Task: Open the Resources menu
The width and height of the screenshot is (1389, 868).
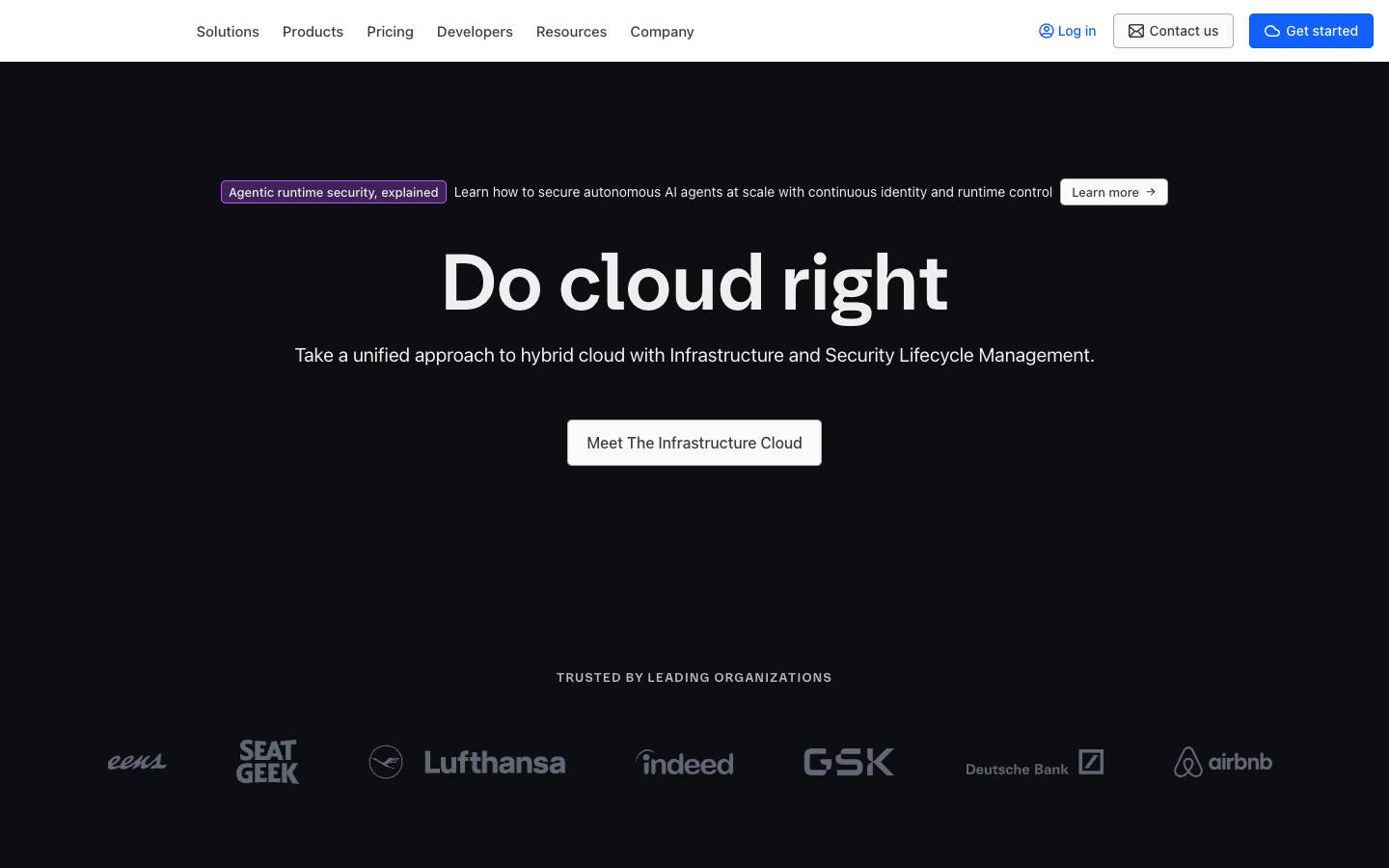Action: [571, 32]
